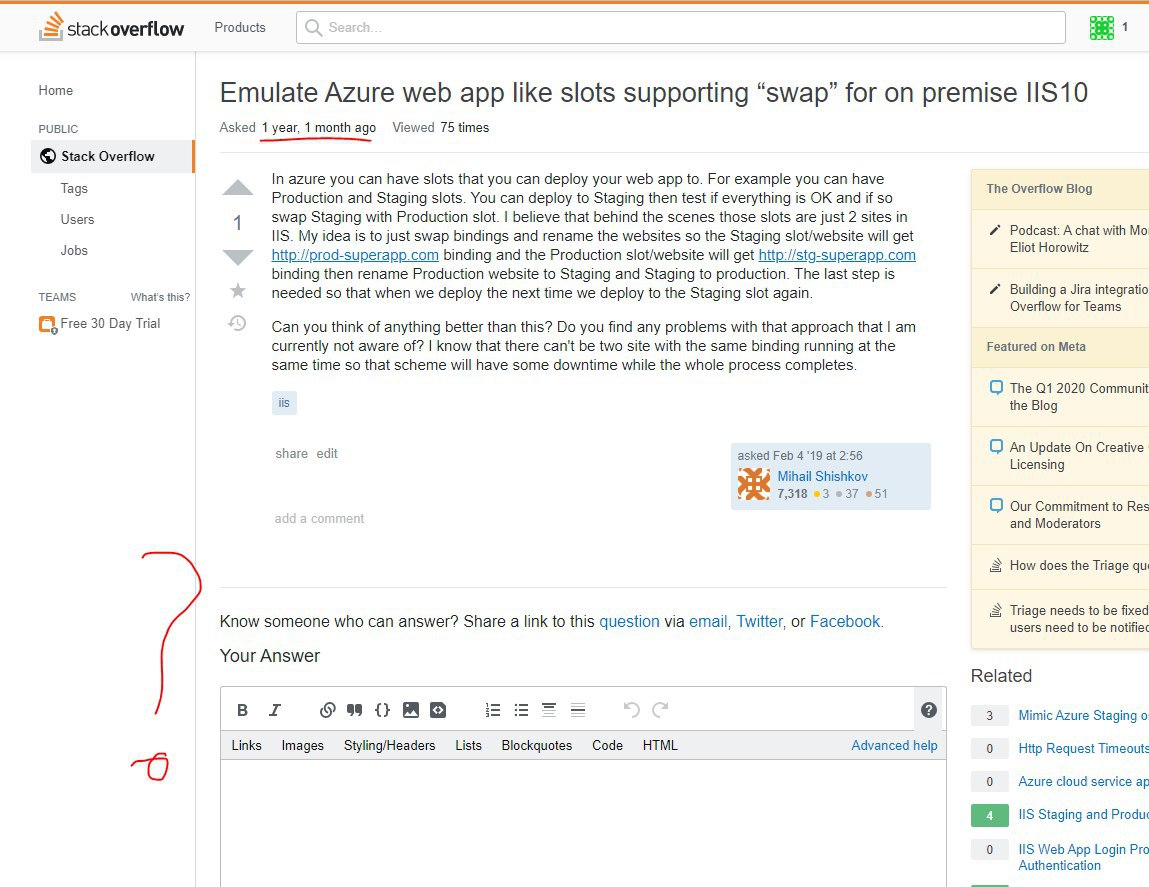Insert a blockquote from the editor toolbar
Screen dimensions: 1149x887
(355, 710)
